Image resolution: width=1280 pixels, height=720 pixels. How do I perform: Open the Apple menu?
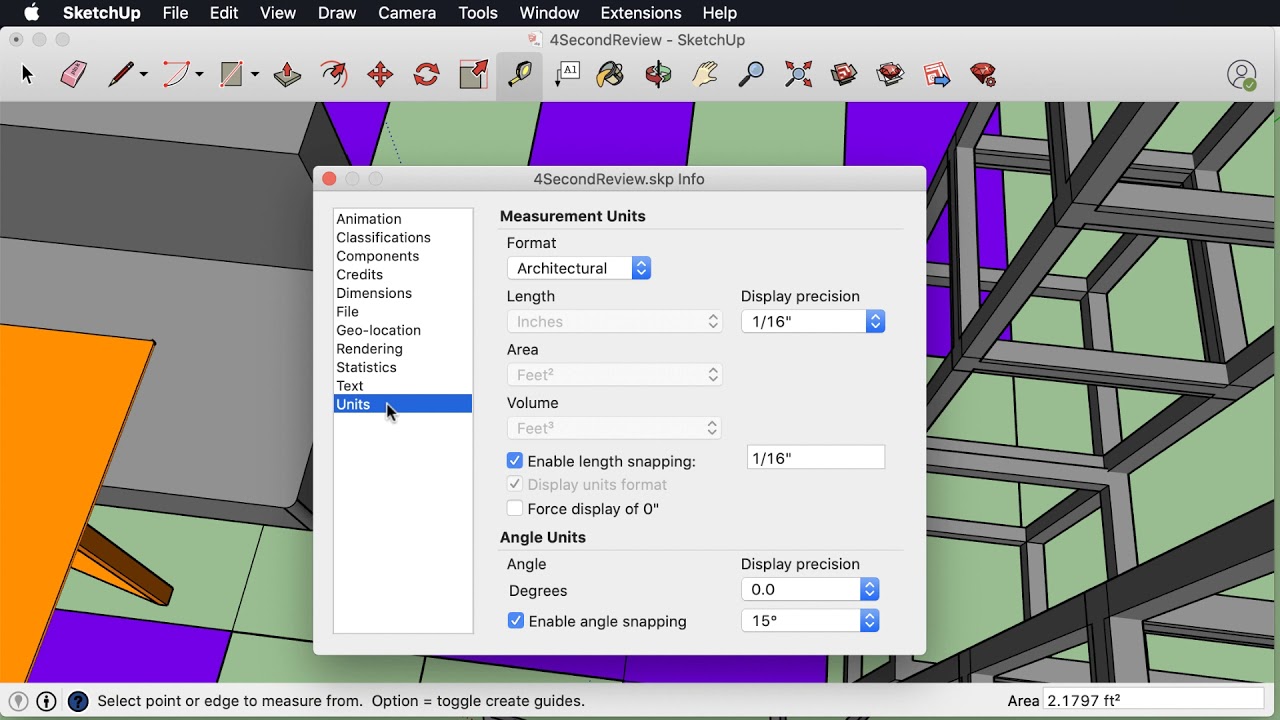click(31, 13)
